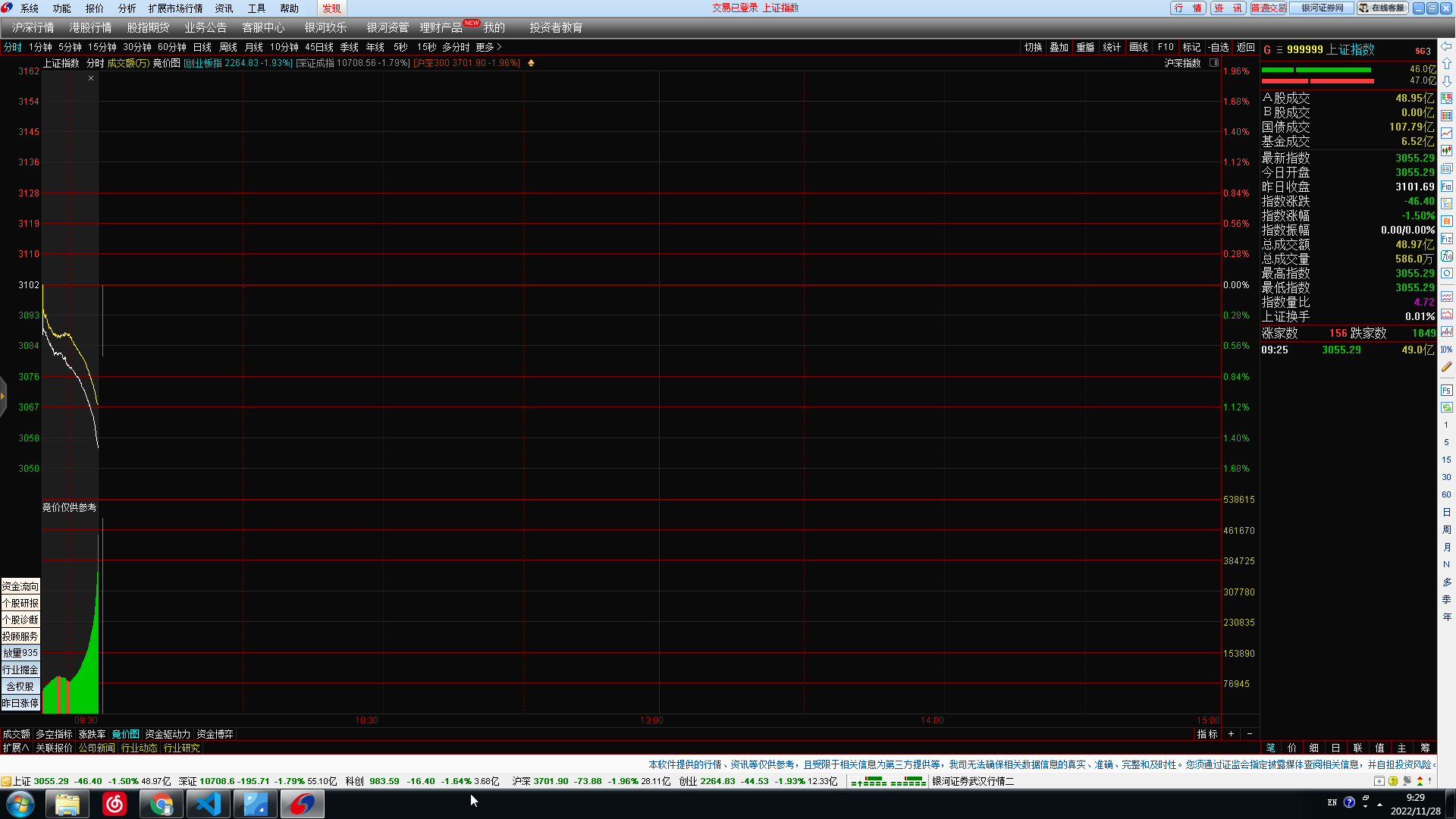This screenshot has width=1456, height=819.
Task: Click the 普通交易 button
Action: point(1268,8)
